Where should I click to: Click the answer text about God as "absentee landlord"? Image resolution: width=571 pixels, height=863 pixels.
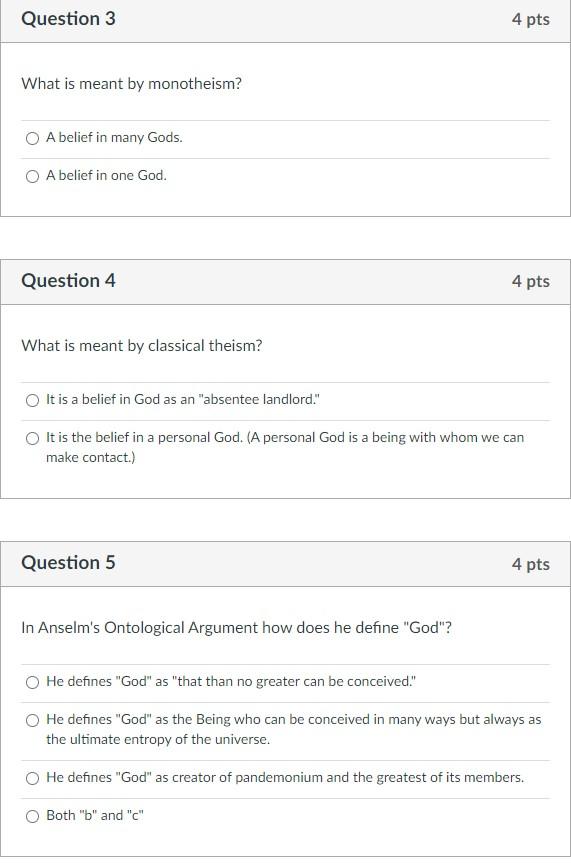tap(183, 400)
